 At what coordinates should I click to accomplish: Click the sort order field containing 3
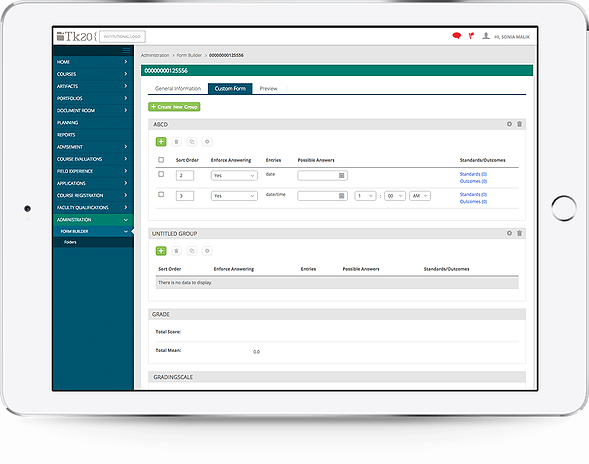coord(185,196)
